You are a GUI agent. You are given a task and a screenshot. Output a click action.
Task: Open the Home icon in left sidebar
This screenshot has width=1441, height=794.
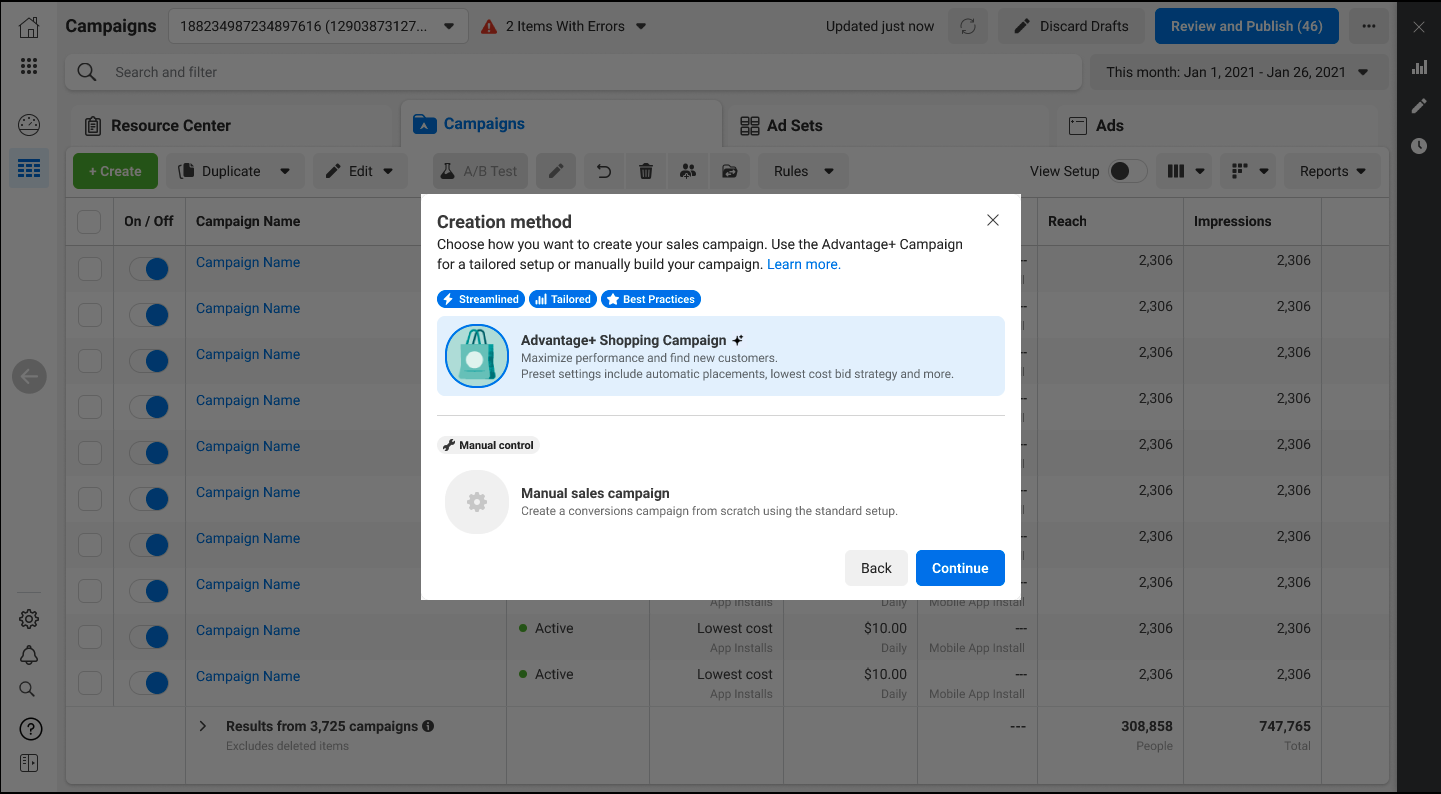(x=28, y=27)
